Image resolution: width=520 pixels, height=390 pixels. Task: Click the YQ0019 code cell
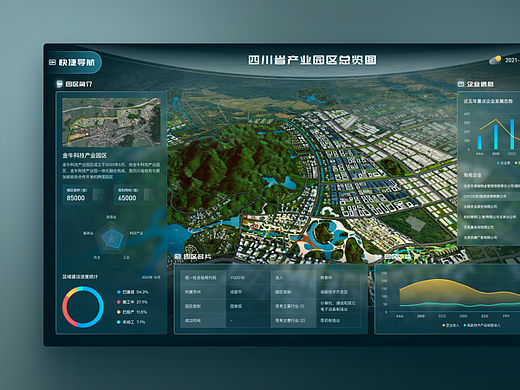[x=248, y=277]
